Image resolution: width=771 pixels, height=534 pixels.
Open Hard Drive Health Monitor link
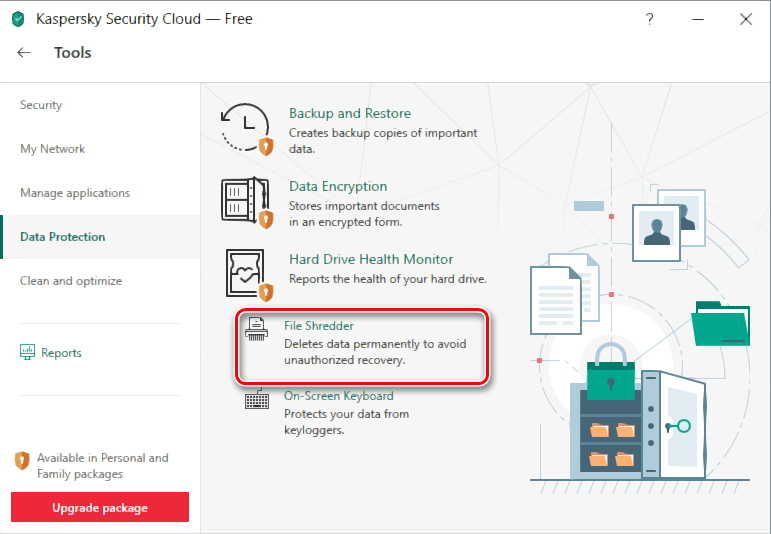pos(371,259)
